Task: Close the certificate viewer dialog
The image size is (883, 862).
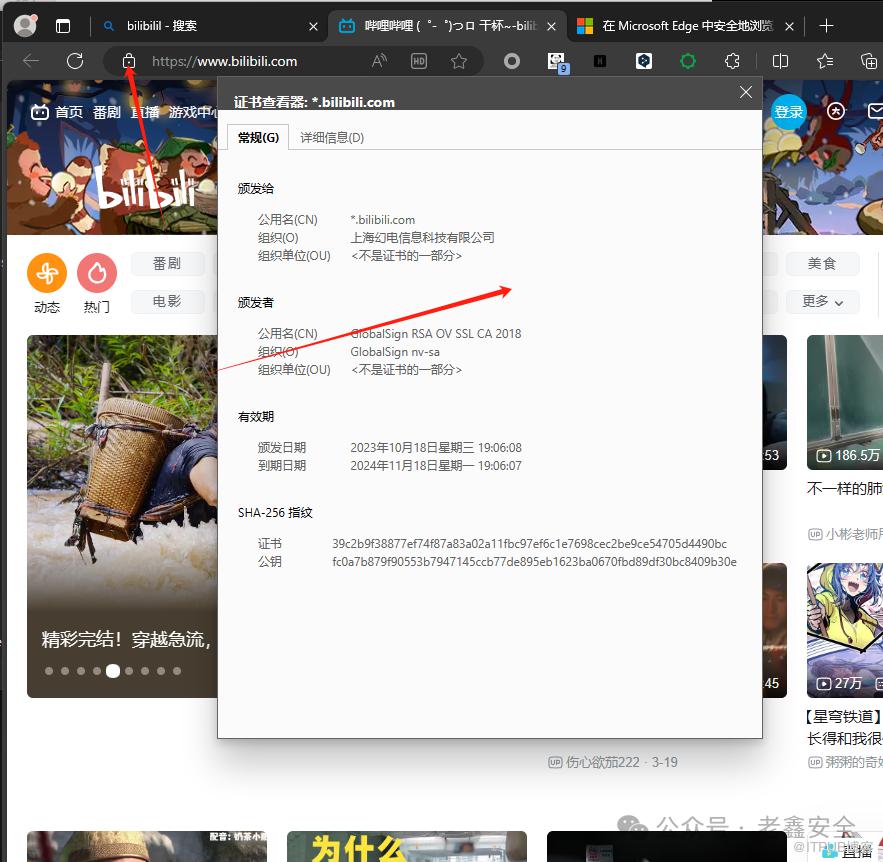Action: tap(745, 92)
